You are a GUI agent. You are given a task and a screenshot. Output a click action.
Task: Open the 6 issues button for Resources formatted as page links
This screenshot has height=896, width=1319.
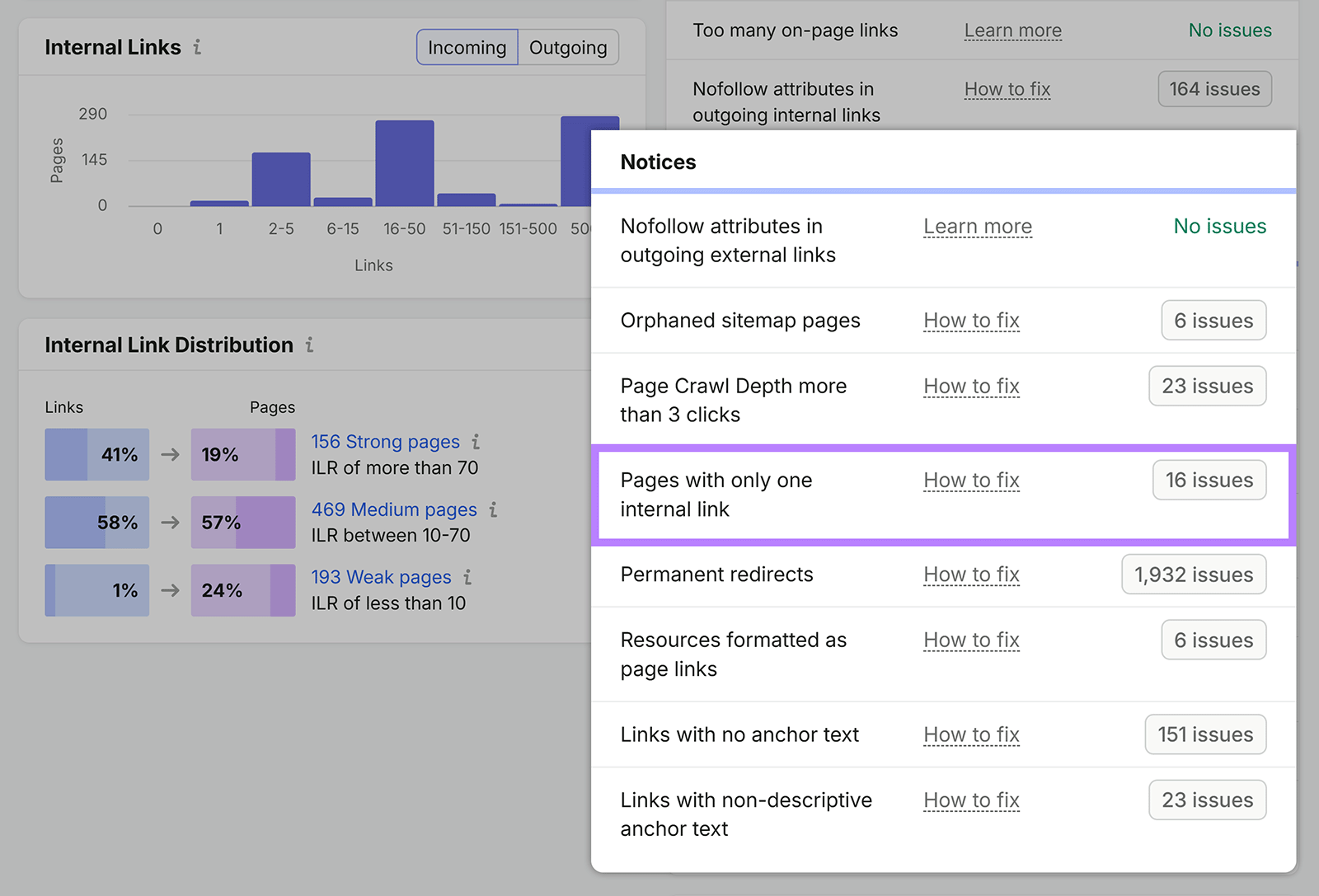click(x=1213, y=640)
